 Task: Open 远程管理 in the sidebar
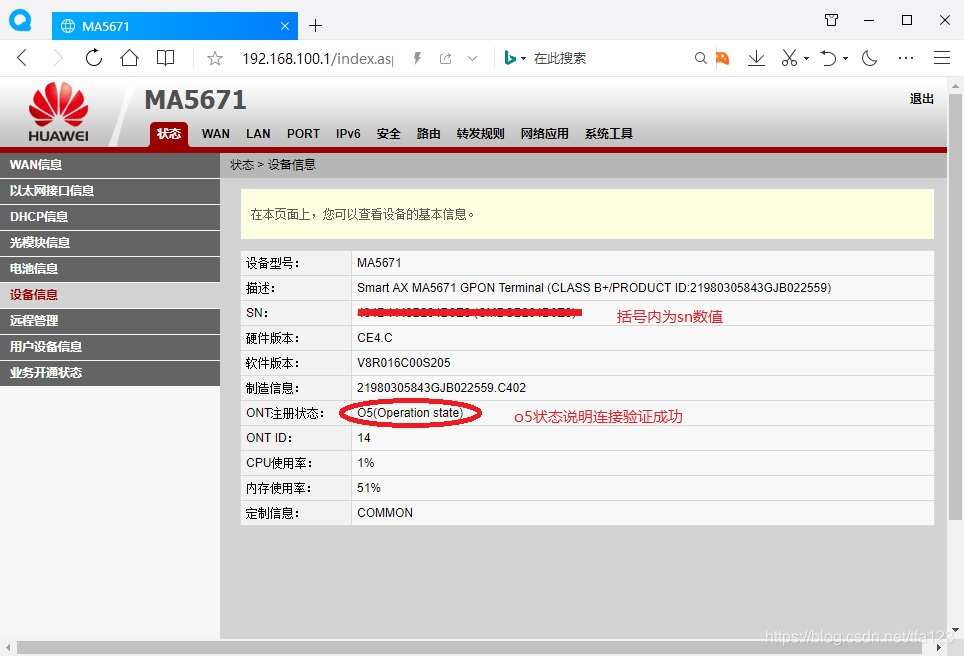pos(110,321)
